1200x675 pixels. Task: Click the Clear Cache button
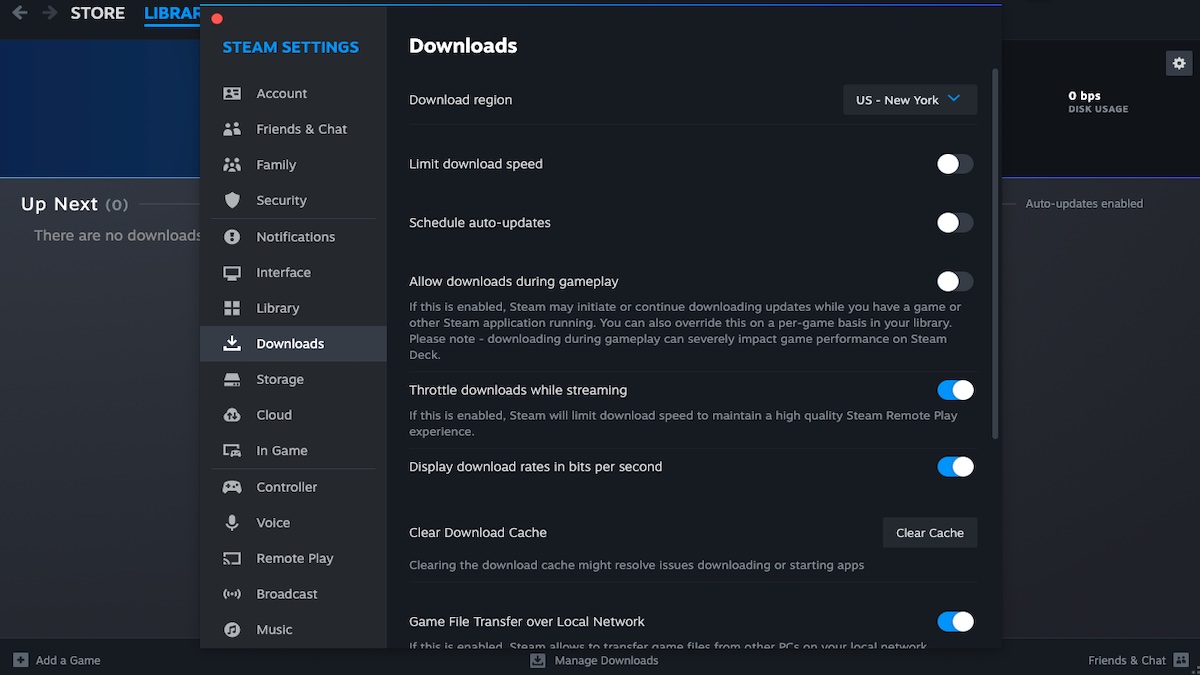click(929, 532)
